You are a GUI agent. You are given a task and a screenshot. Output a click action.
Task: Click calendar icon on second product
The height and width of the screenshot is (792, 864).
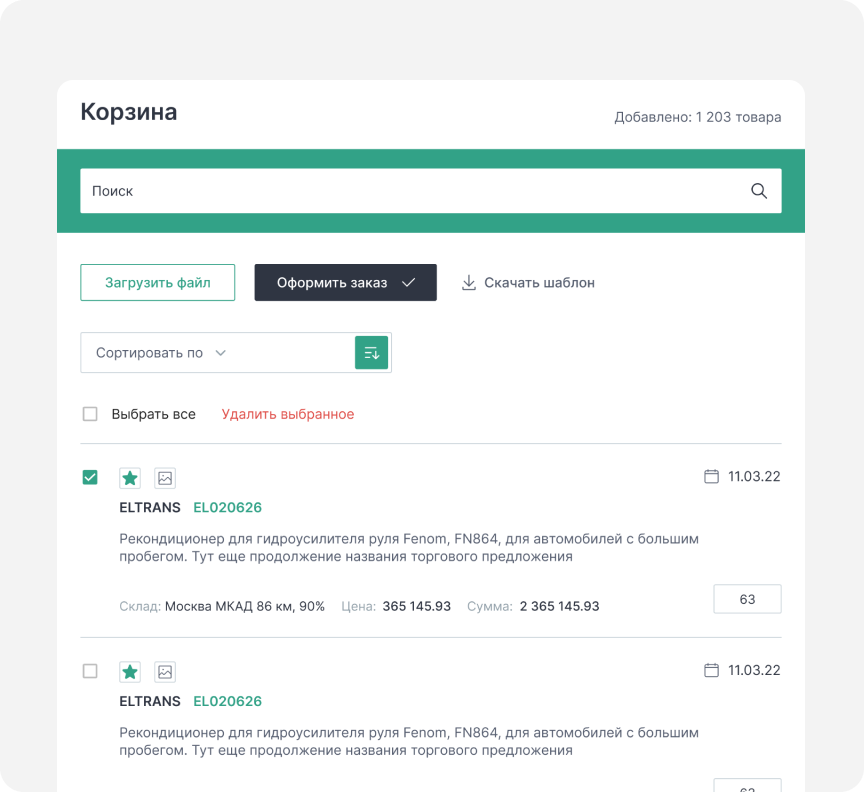tap(712, 670)
